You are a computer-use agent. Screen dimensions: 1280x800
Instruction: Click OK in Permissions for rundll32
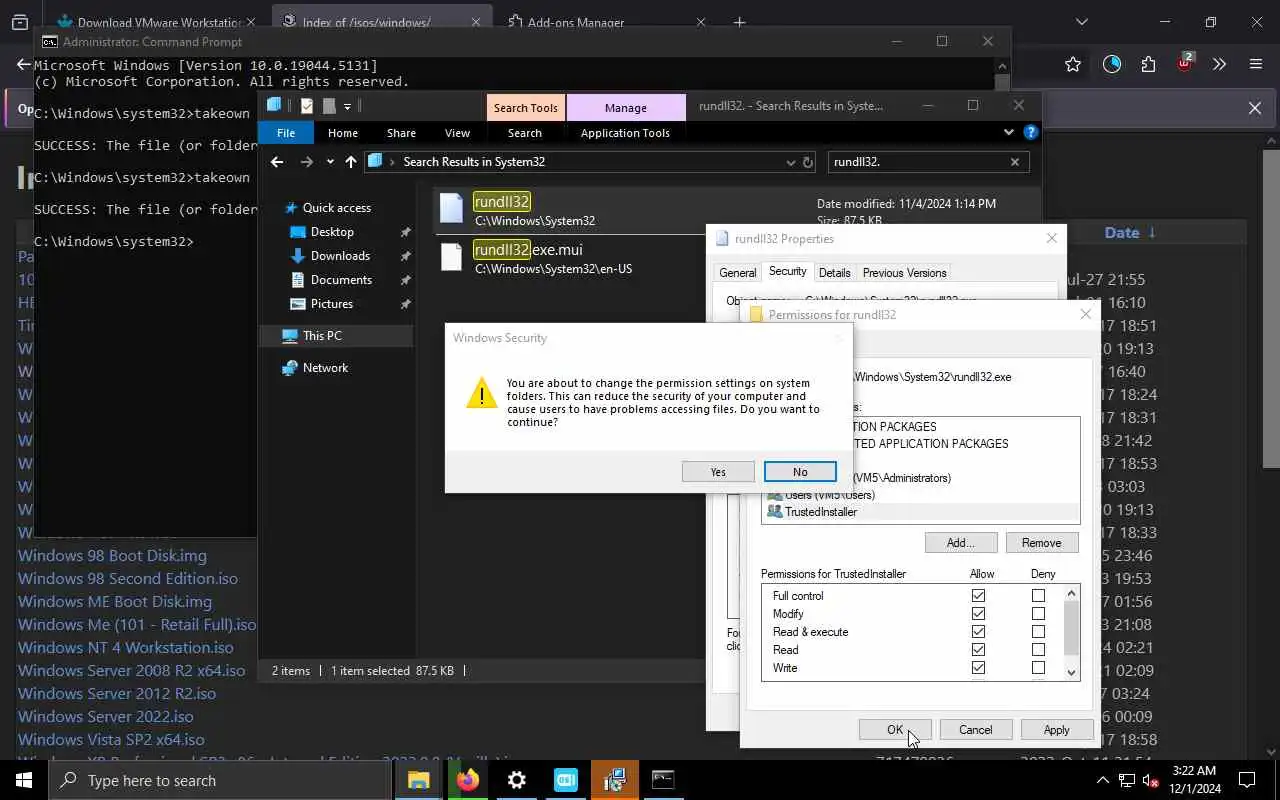[x=895, y=730]
